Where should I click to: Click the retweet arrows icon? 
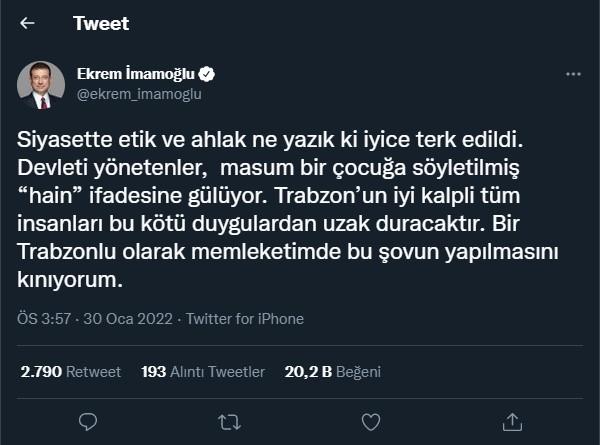click(229, 420)
